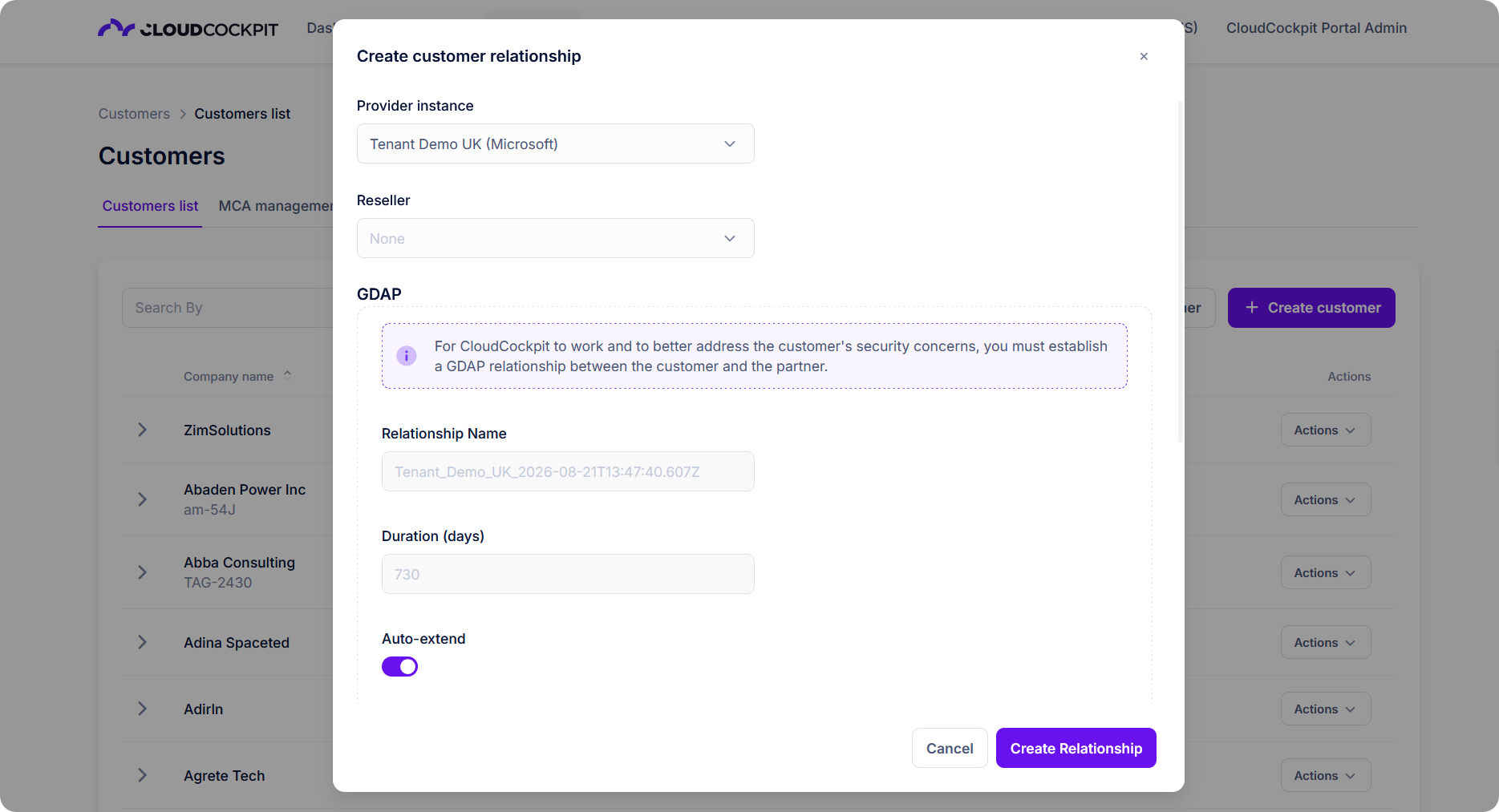Click the Duration (days) input field

[568, 574]
